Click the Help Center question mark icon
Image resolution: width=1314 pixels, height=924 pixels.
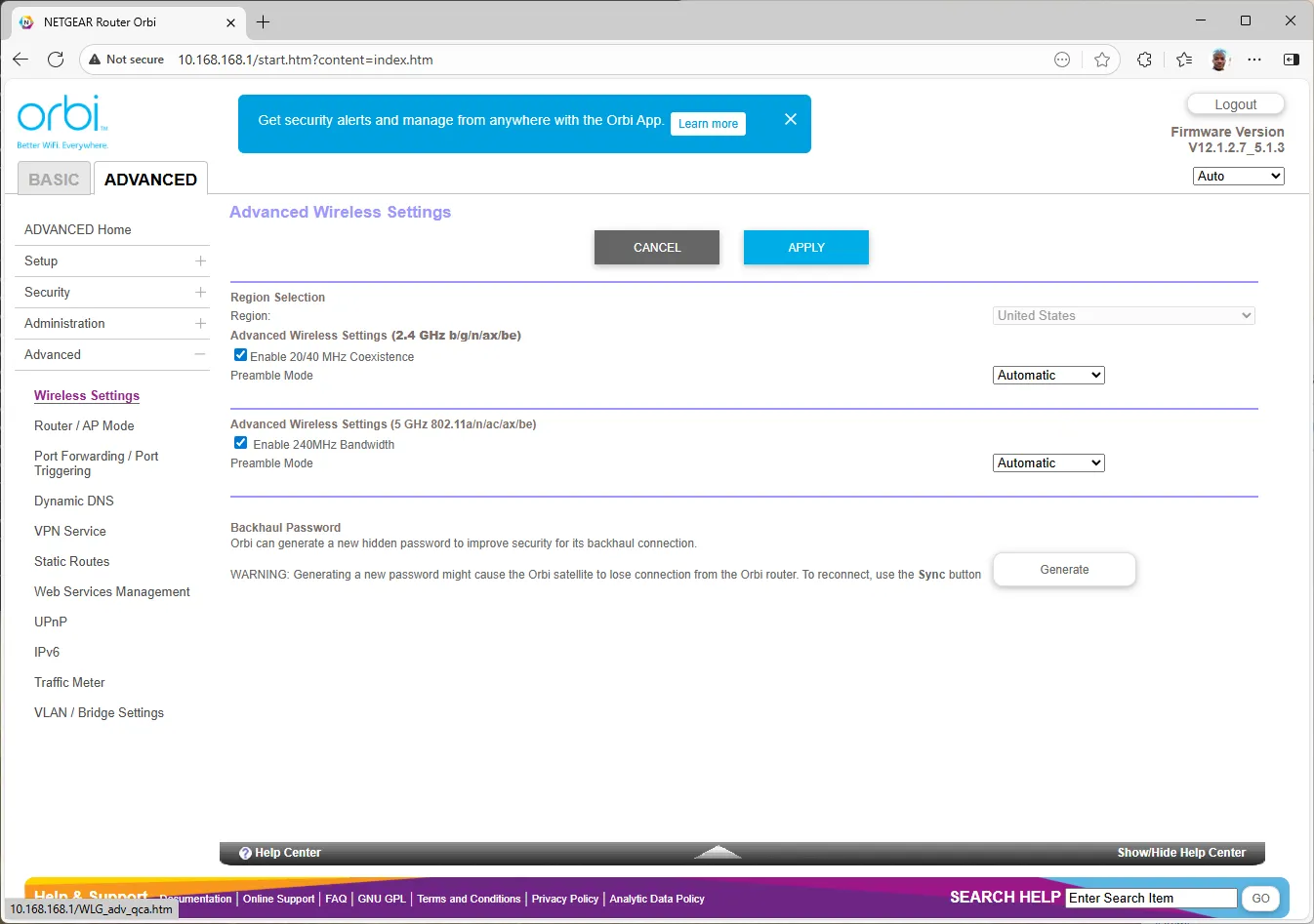245,853
